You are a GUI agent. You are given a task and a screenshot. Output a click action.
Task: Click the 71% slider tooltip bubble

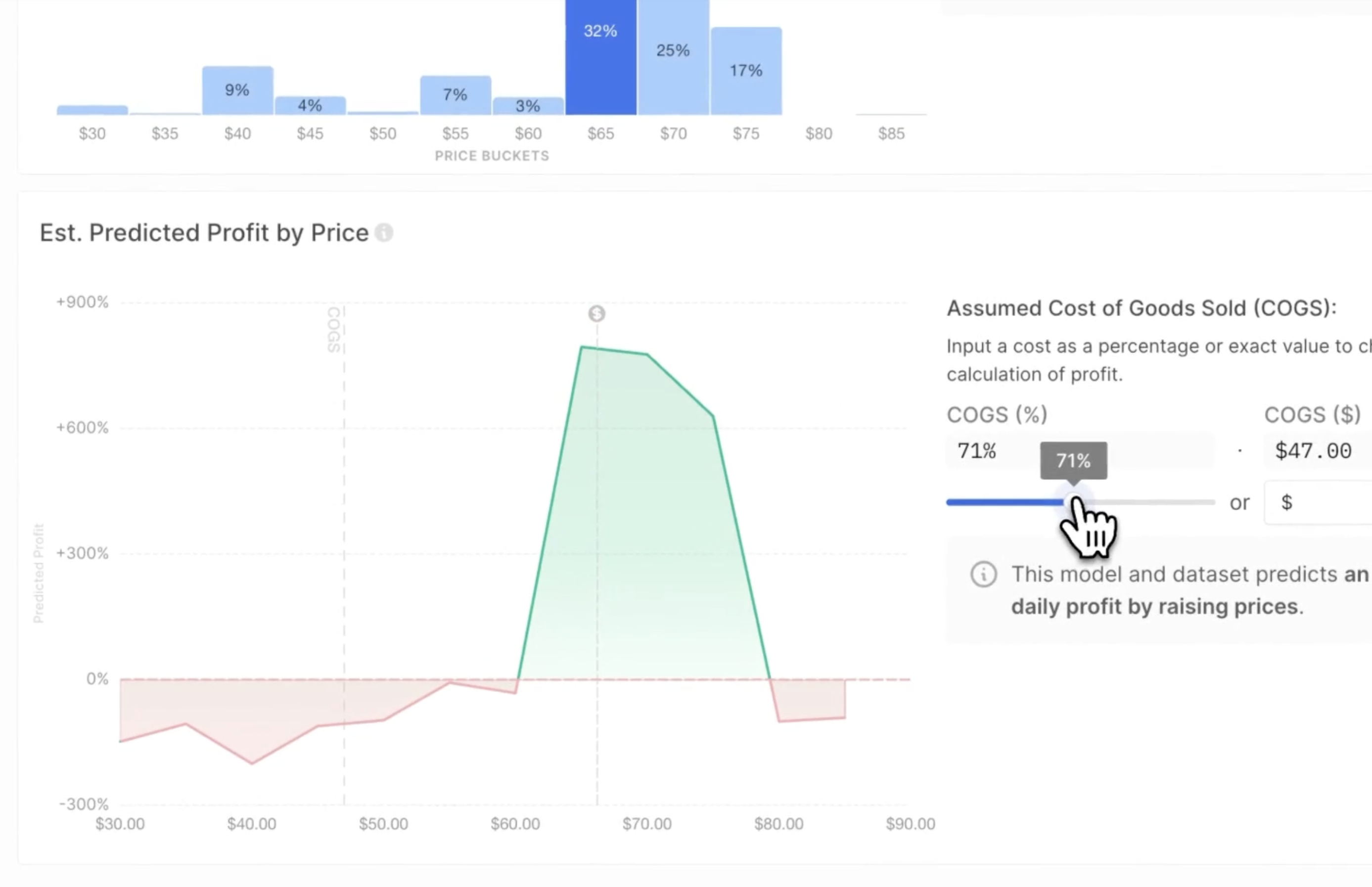coord(1073,460)
